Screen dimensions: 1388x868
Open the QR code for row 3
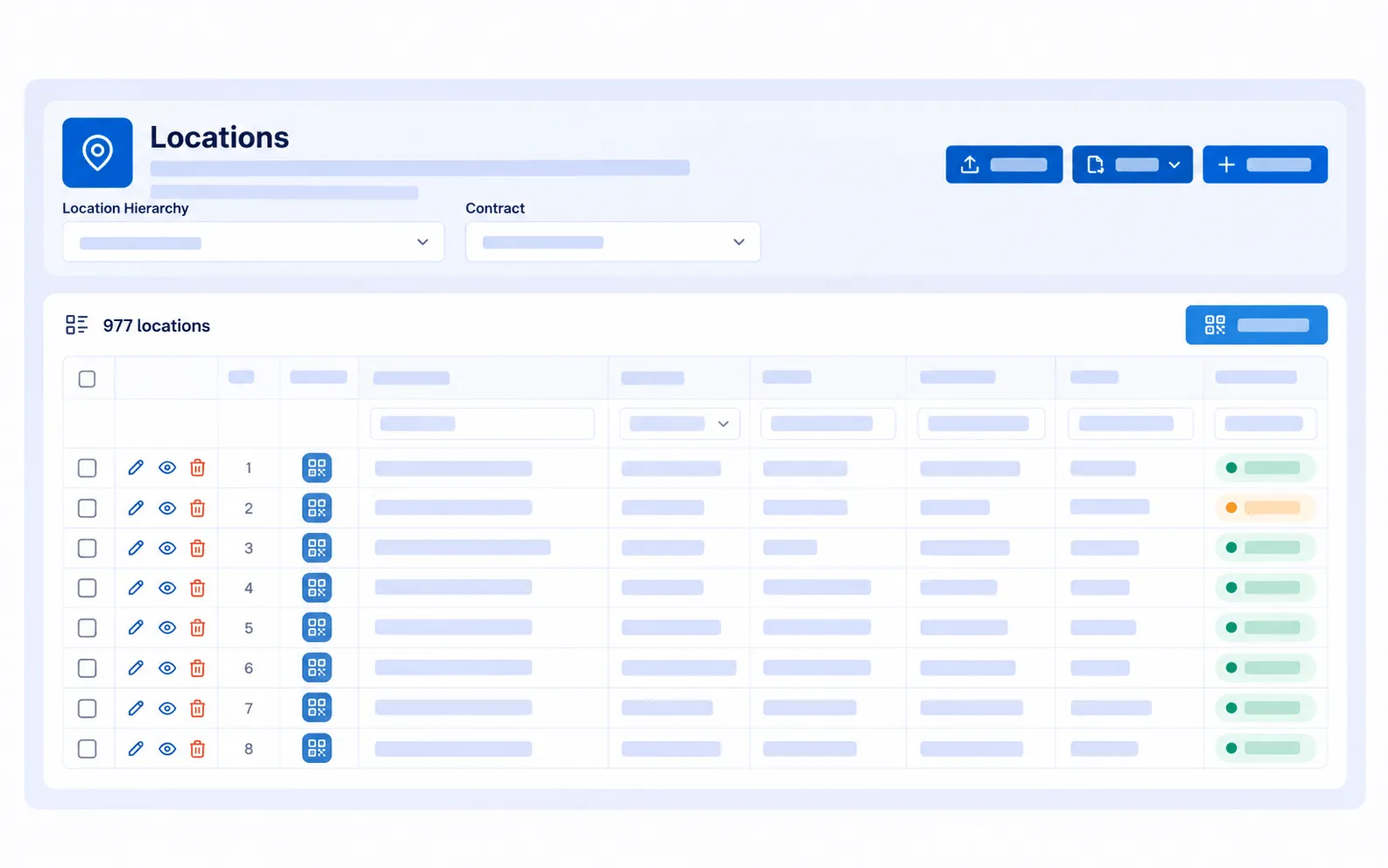(317, 548)
